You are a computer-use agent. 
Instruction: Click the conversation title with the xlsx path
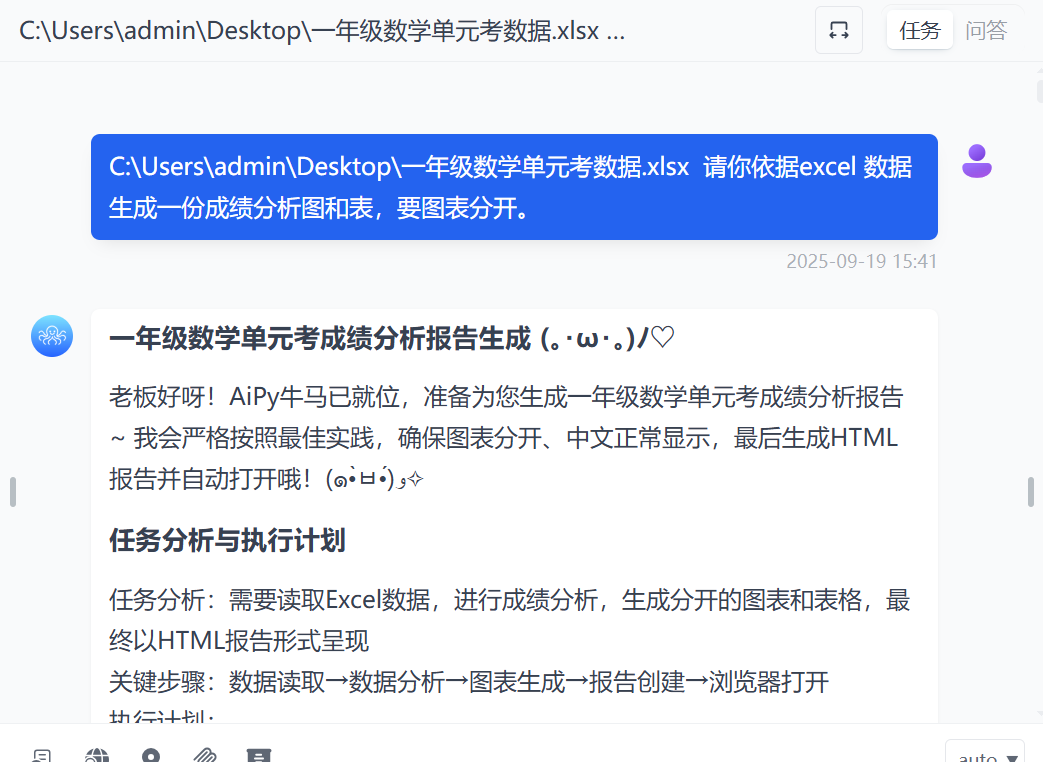tap(322, 31)
